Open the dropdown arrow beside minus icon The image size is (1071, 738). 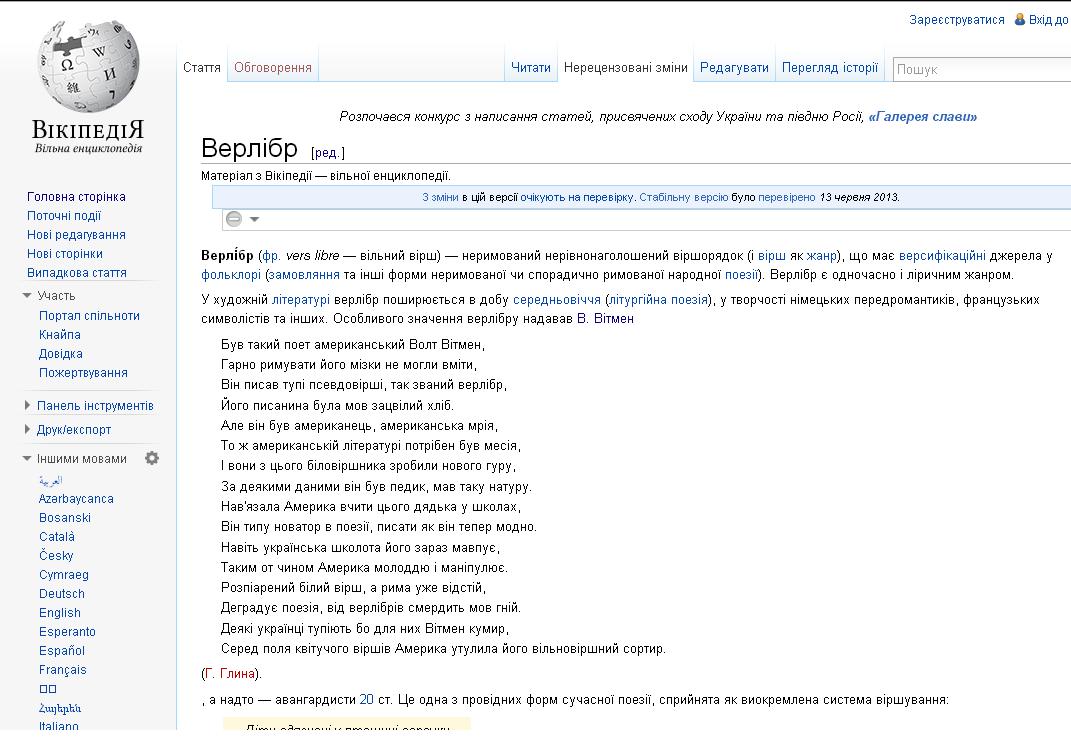tap(255, 219)
